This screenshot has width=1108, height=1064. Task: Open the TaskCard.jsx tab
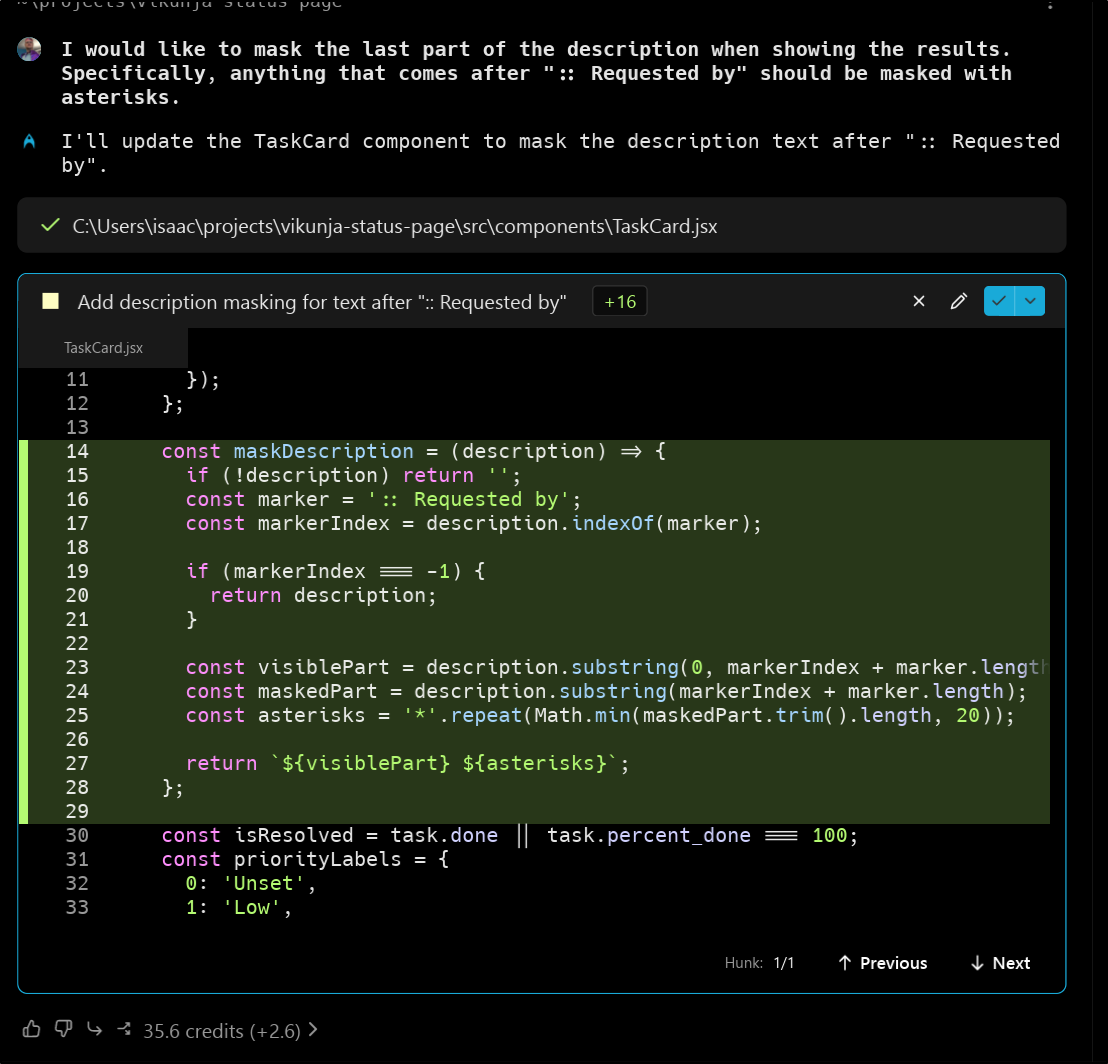(x=103, y=348)
